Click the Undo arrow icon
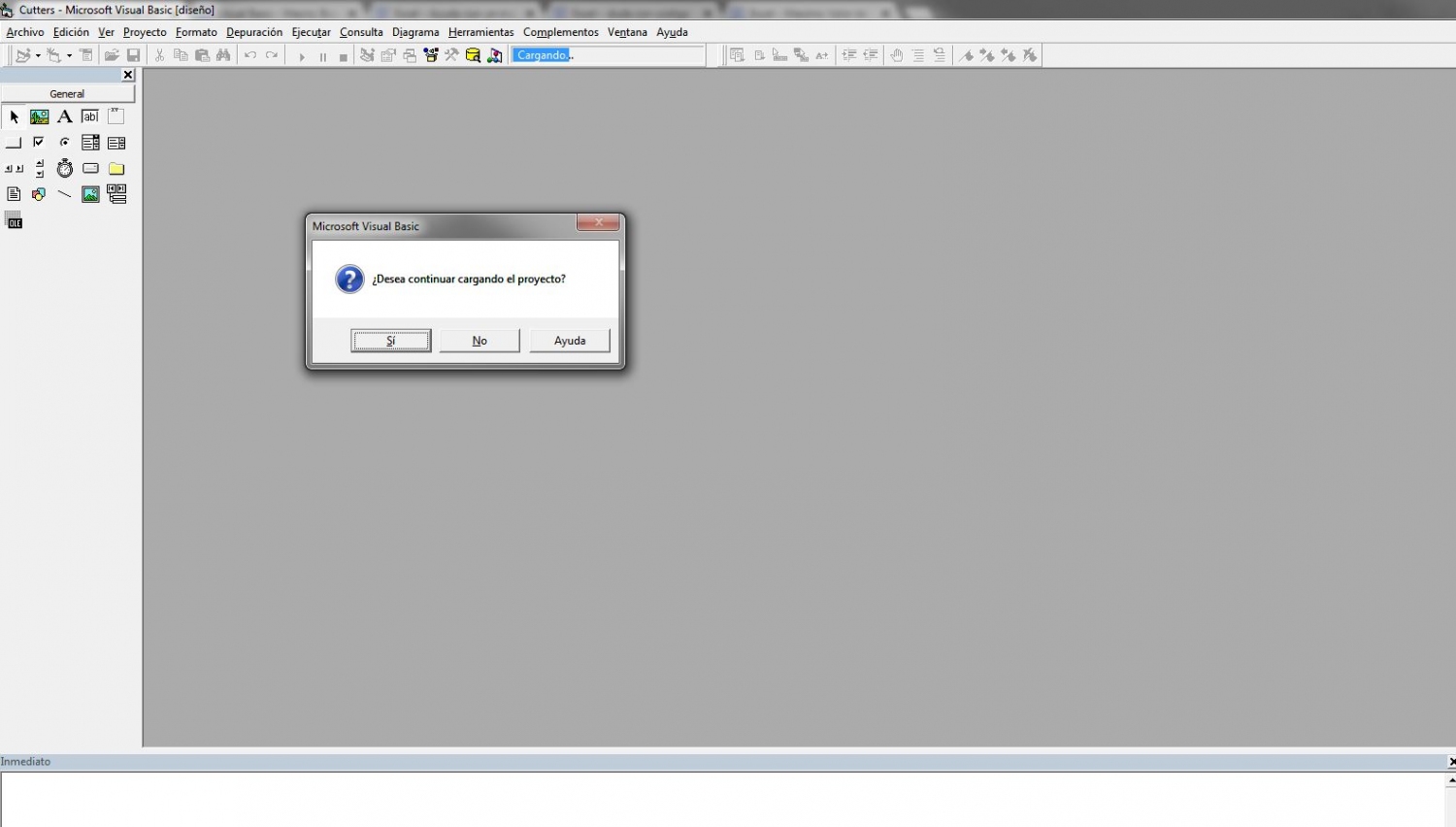 tap(250, 55)
